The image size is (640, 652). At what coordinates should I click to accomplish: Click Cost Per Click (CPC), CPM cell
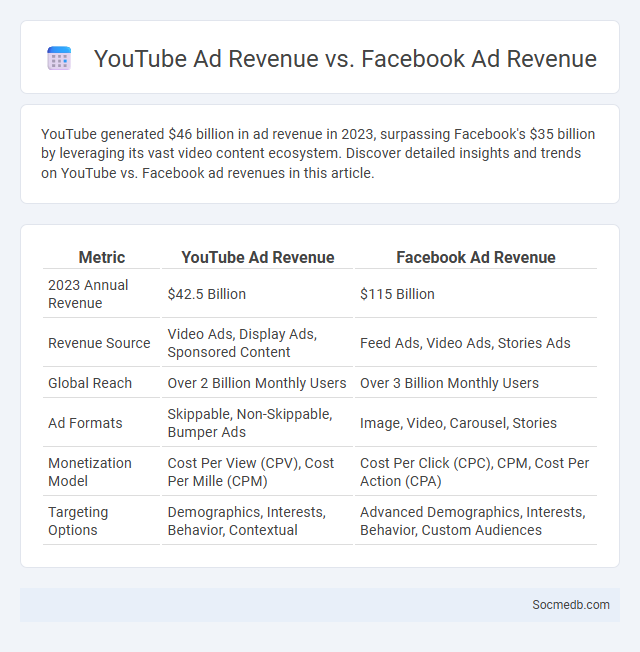pyautogui.click(x=476, y=472)
